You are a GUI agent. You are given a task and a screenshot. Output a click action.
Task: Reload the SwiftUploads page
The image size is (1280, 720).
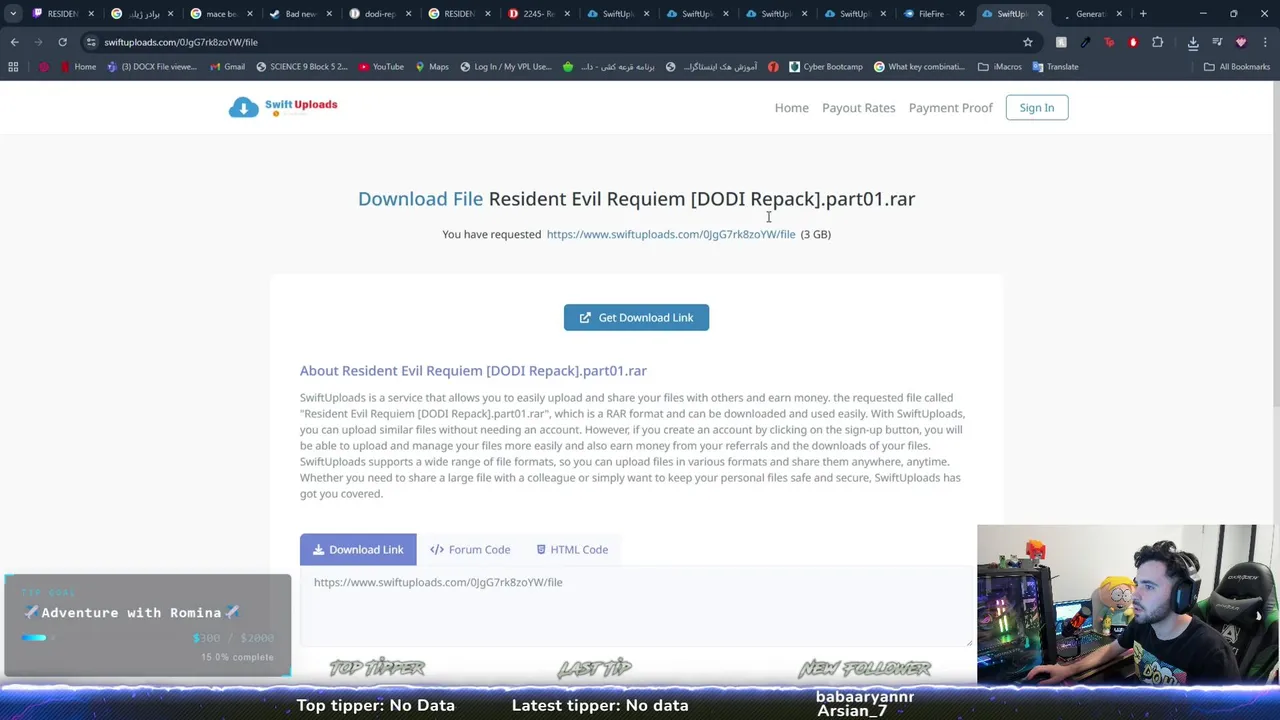[62, 42]
